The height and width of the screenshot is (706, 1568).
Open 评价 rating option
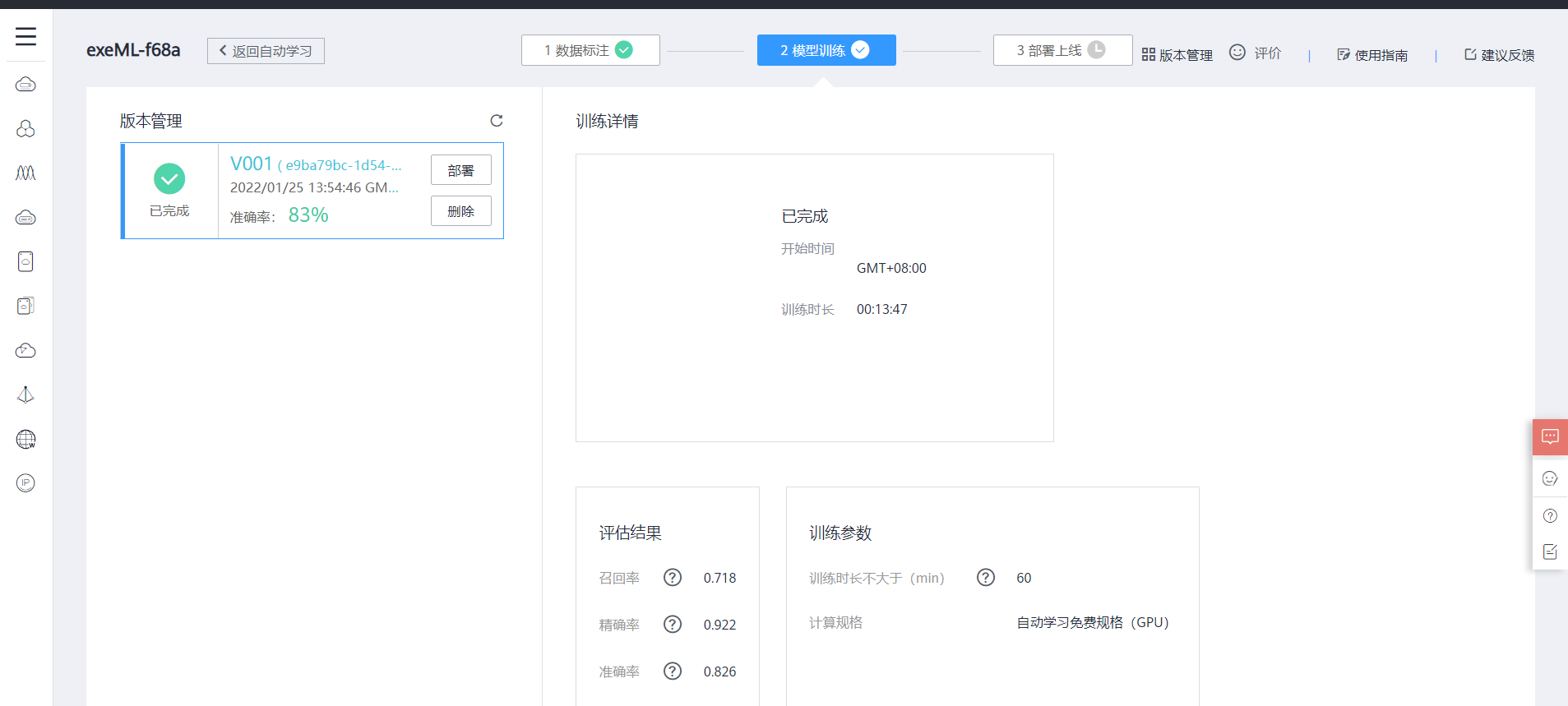[x=1255, y=53]
